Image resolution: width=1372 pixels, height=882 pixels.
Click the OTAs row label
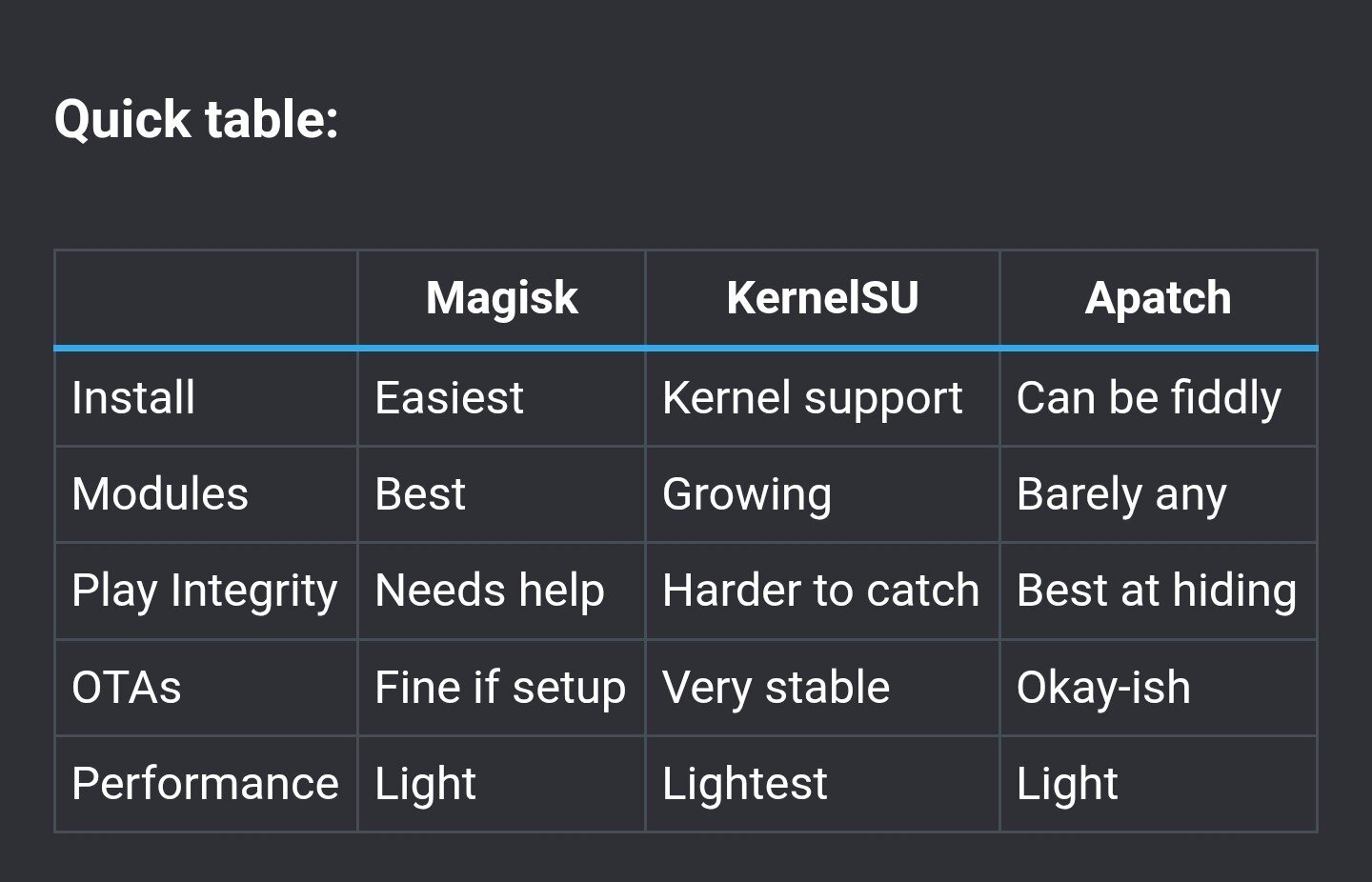[x=127, y=688]
